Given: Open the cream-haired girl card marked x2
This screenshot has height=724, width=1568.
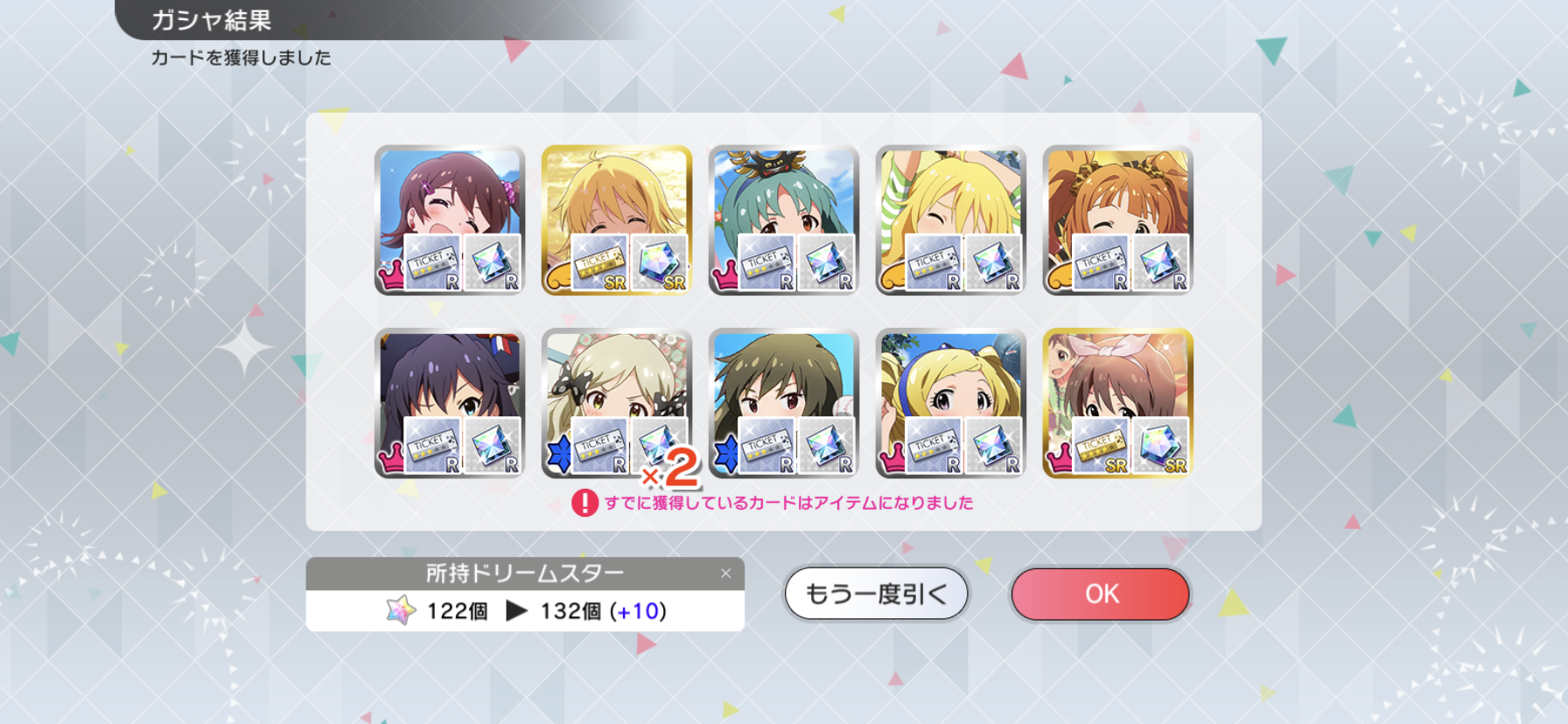Looking at the screenshot, I should [x=617, y=404].
